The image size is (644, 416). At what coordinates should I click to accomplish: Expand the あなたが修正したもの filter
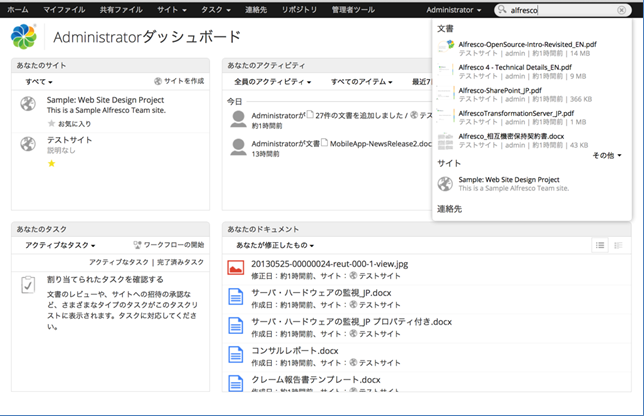[x=275, y=245]
